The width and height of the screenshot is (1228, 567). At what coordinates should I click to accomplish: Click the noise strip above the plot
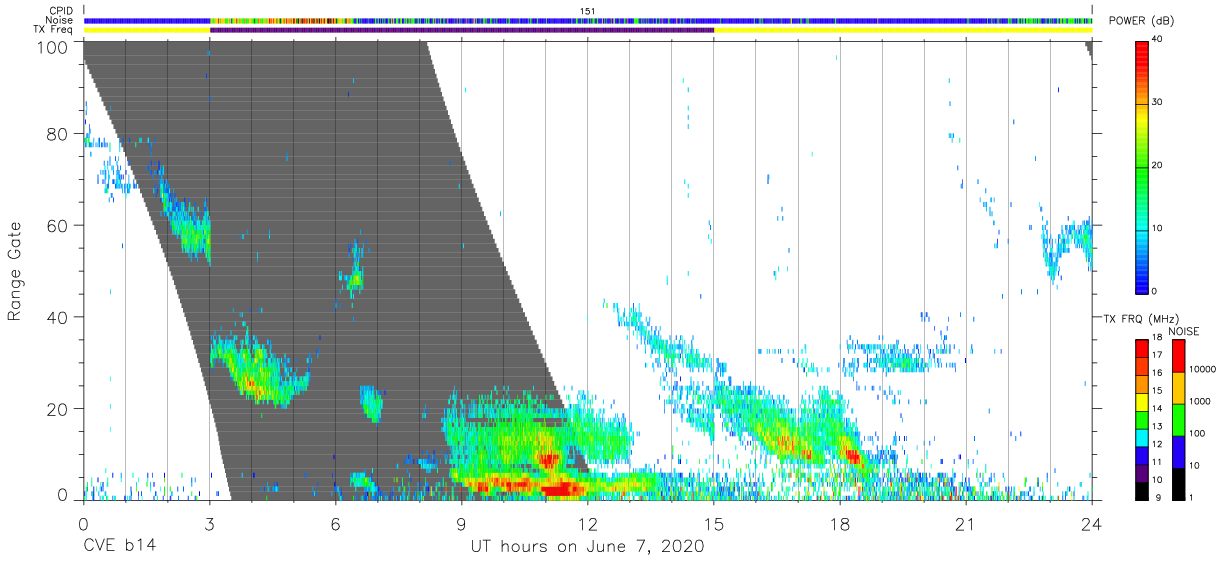click(x=588, y=20)
